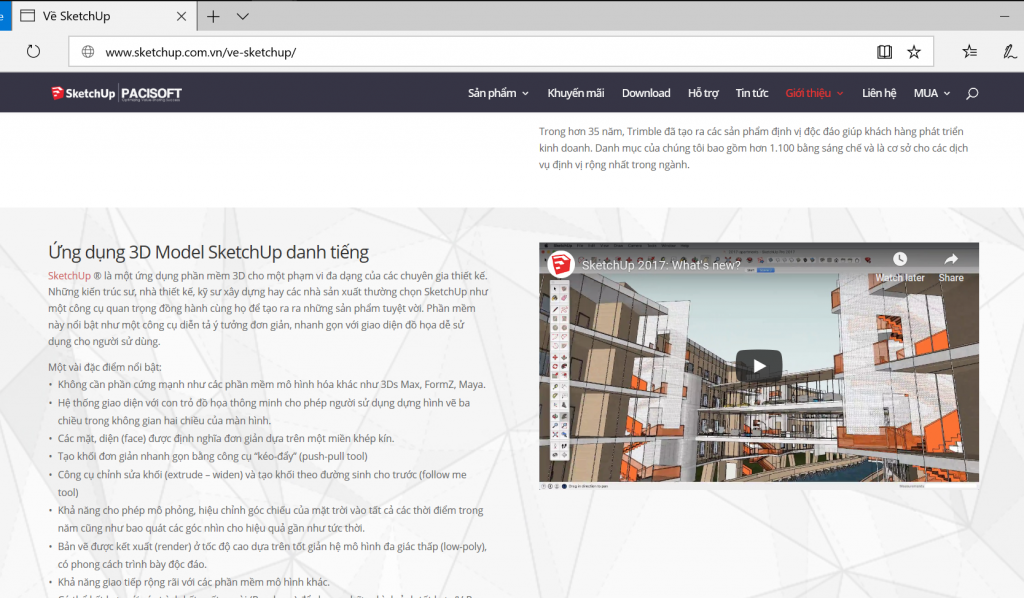Open a new tab with plus icon
This screenshot has width=1024, height=598.
[x=213, y=16]
